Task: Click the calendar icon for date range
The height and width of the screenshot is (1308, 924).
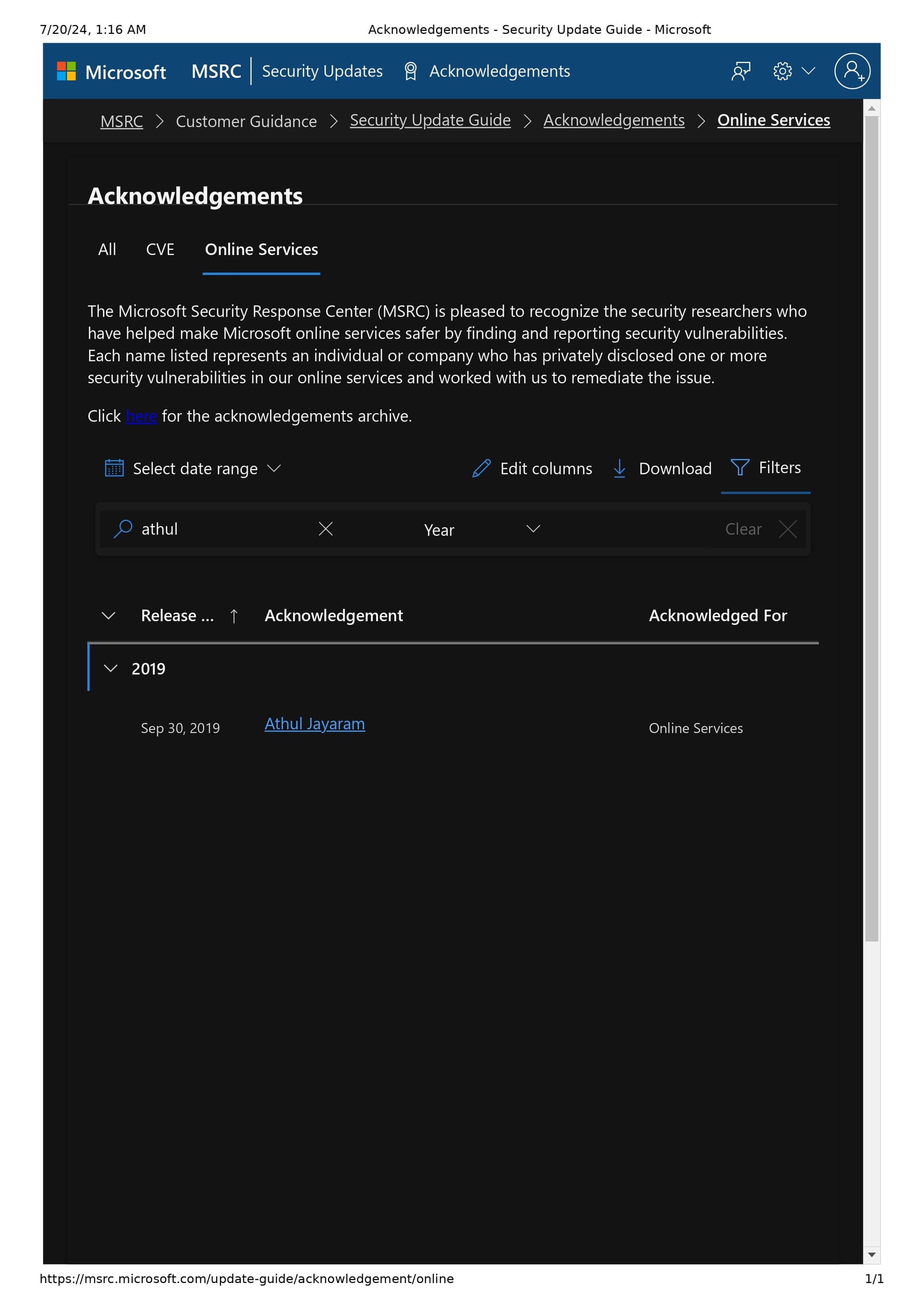Action: pyautogui.click(x=114, y=468)
